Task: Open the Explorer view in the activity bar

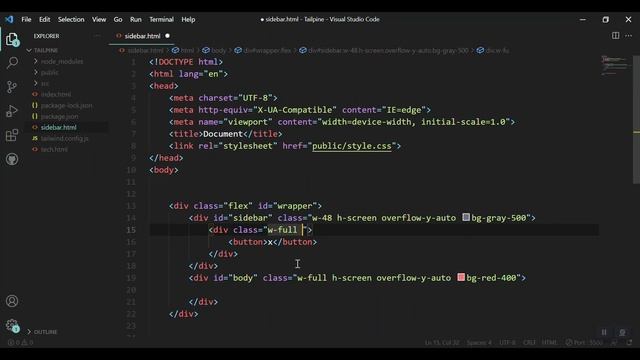Action: tap(12, 40)
